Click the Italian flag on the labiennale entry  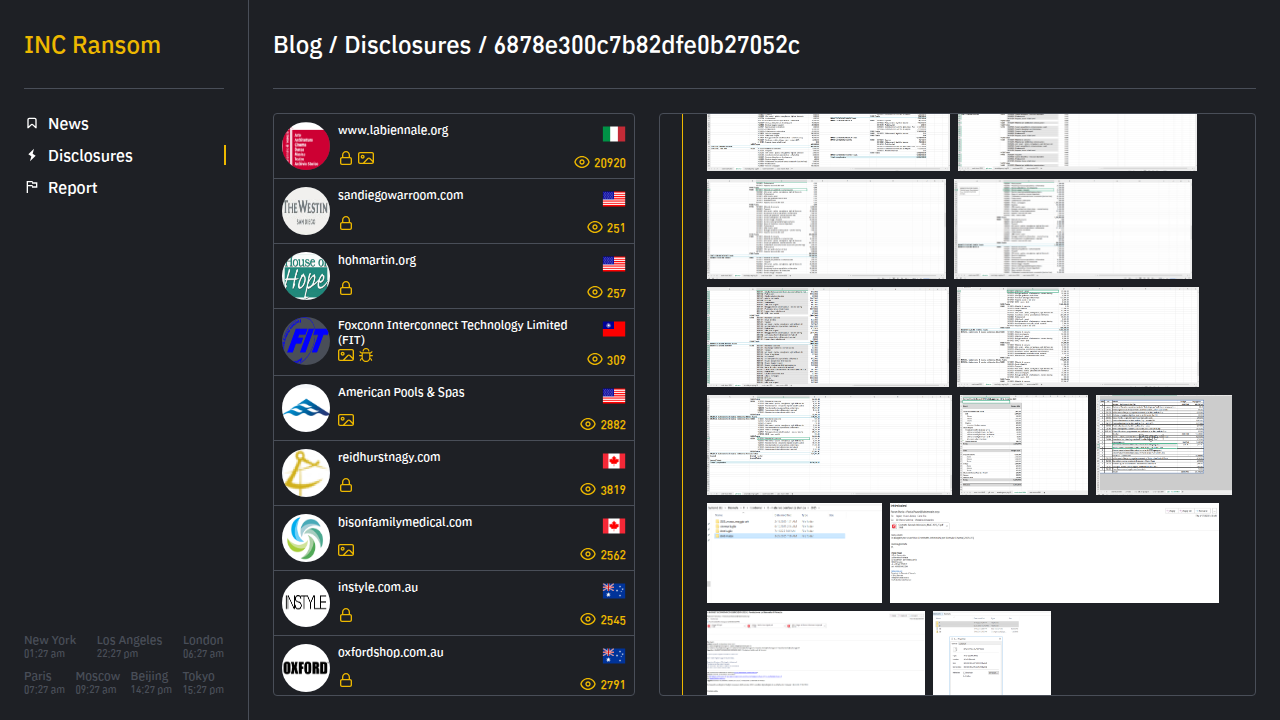point(614,134)
